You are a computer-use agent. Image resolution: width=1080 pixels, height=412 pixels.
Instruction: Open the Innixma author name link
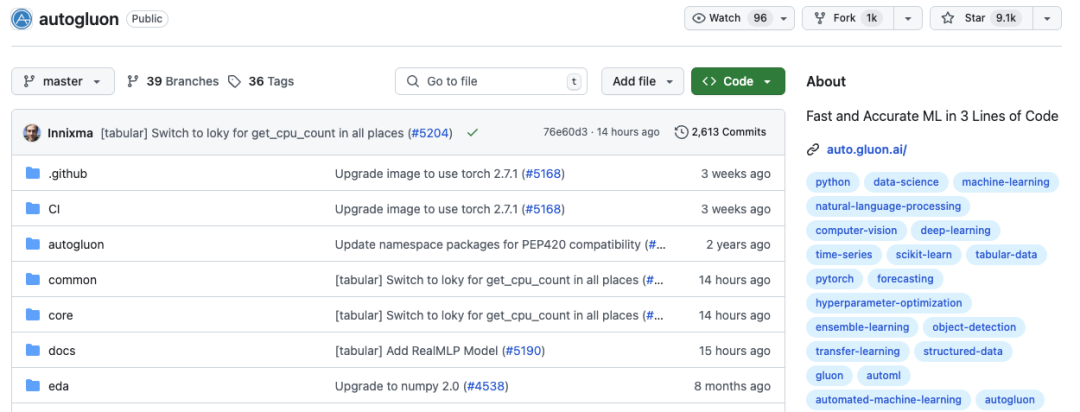70,133
